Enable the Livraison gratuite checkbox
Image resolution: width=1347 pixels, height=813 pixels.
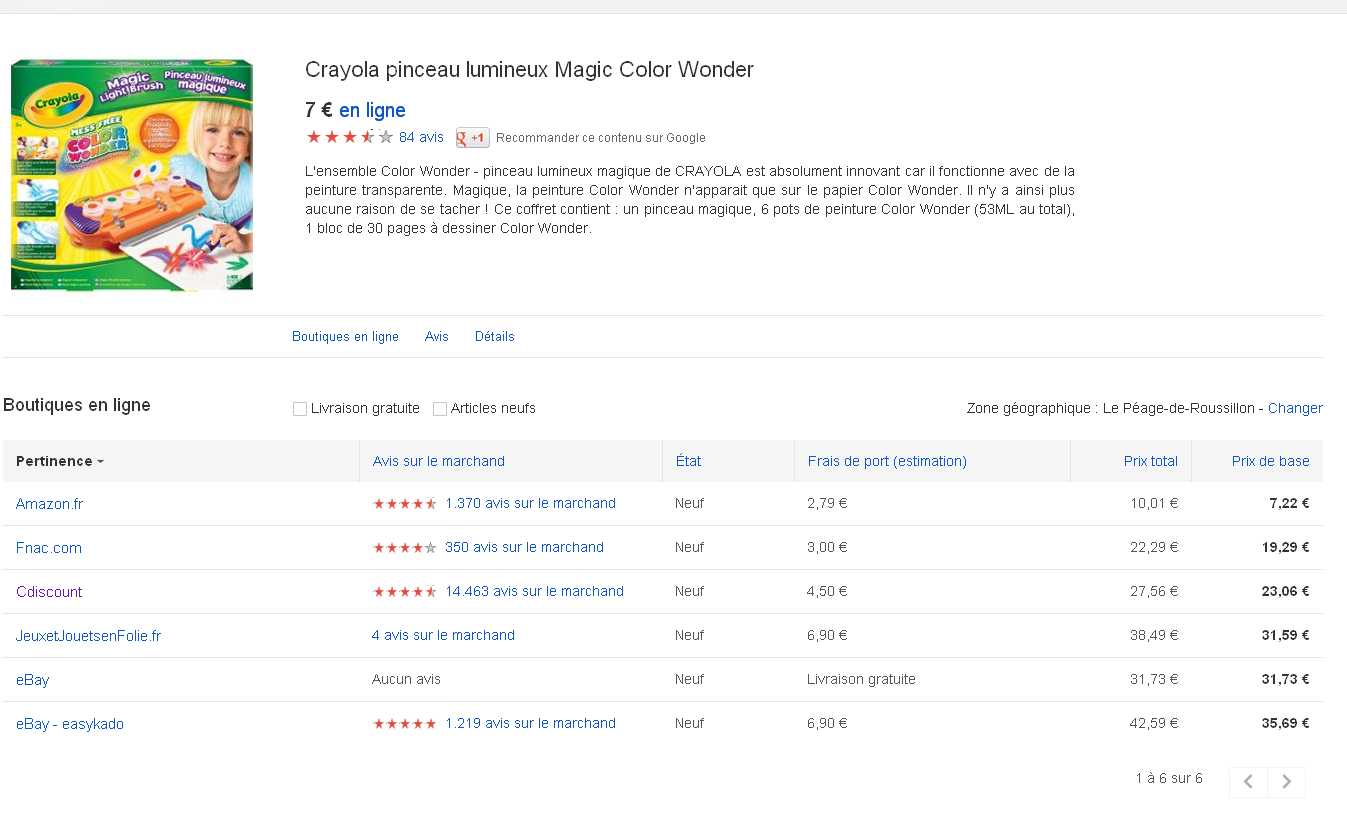[300, 409]
